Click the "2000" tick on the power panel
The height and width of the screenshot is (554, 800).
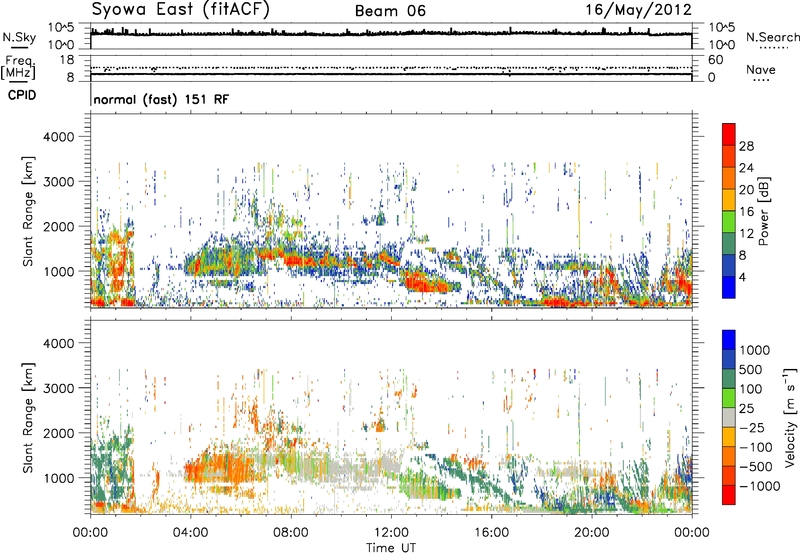pyautogui.click(x=59, y=226)
